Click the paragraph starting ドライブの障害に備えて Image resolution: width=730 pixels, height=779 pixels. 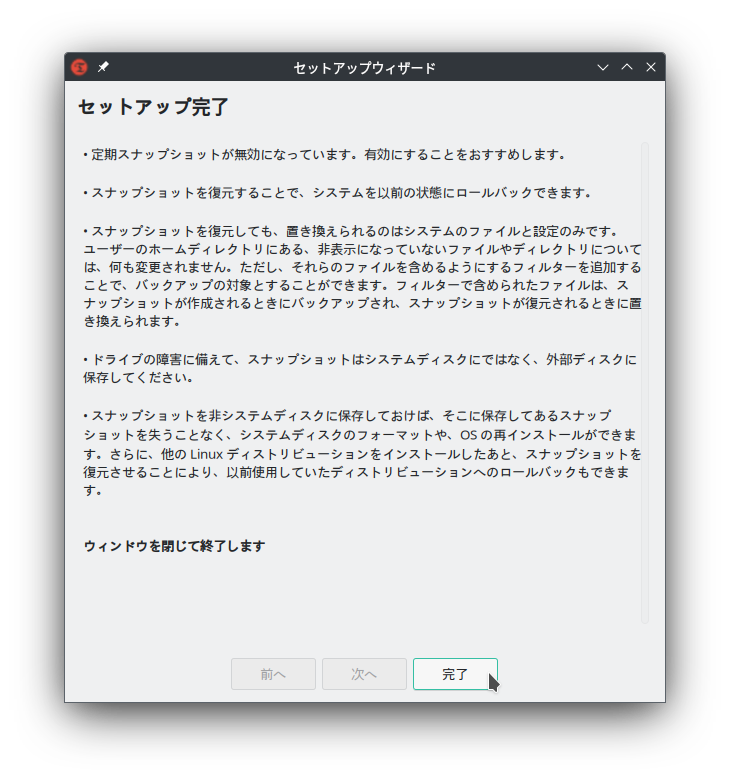click(360, 368)
